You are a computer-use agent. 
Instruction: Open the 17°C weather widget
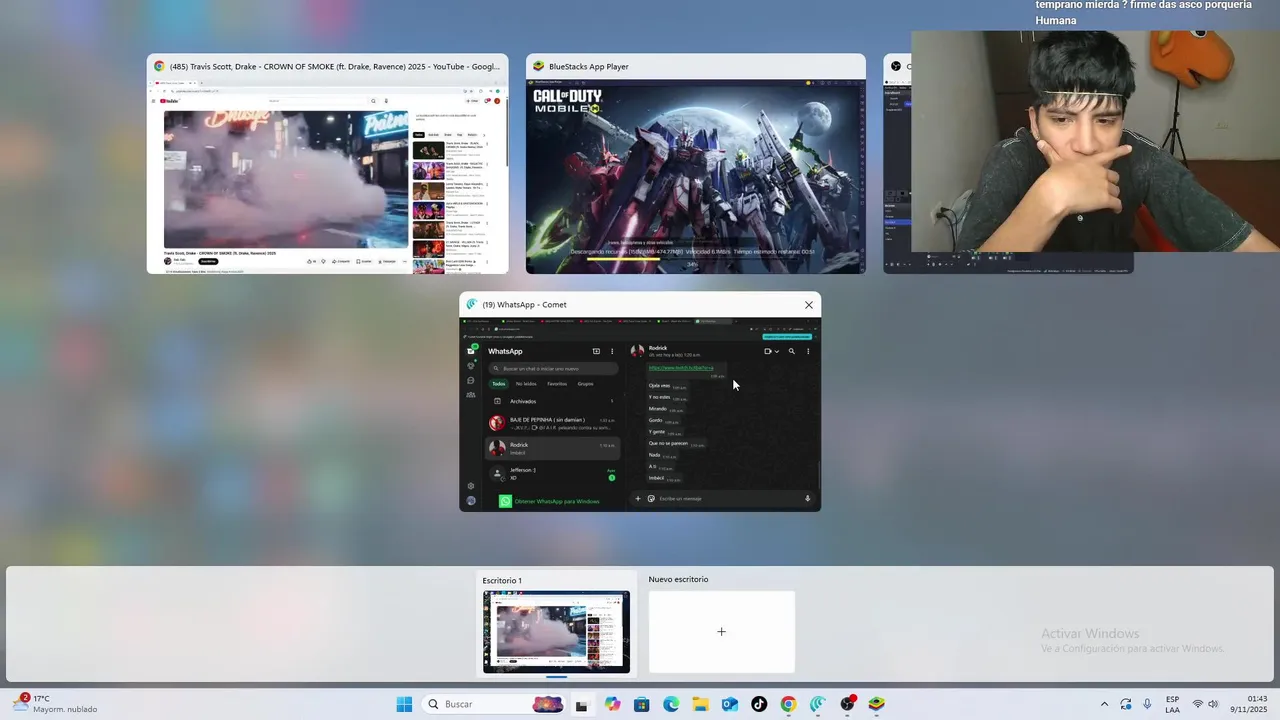(55, 704)
